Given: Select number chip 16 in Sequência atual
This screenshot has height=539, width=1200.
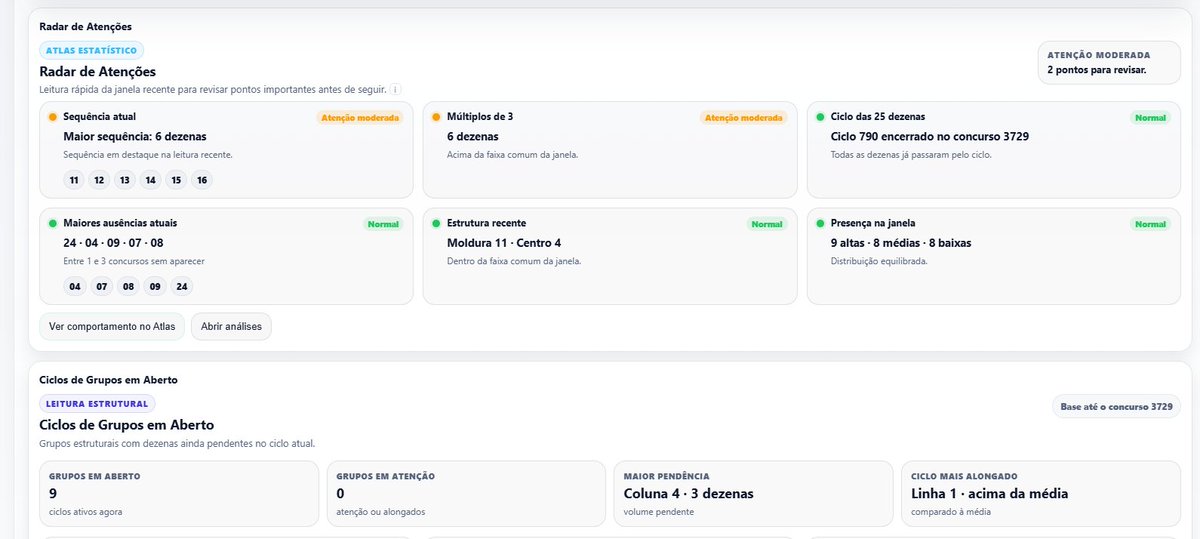Looking at the screenshot, I should click(x=202, y=180).
